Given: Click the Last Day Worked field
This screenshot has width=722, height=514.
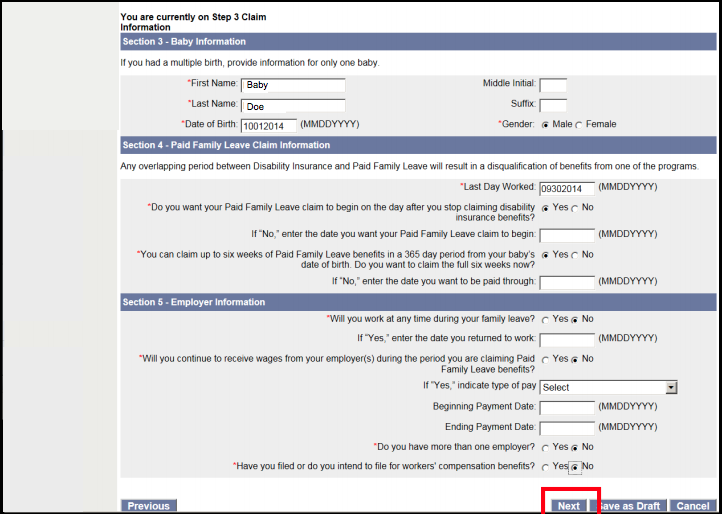Looking at the screenshot, I should (567, 187).
